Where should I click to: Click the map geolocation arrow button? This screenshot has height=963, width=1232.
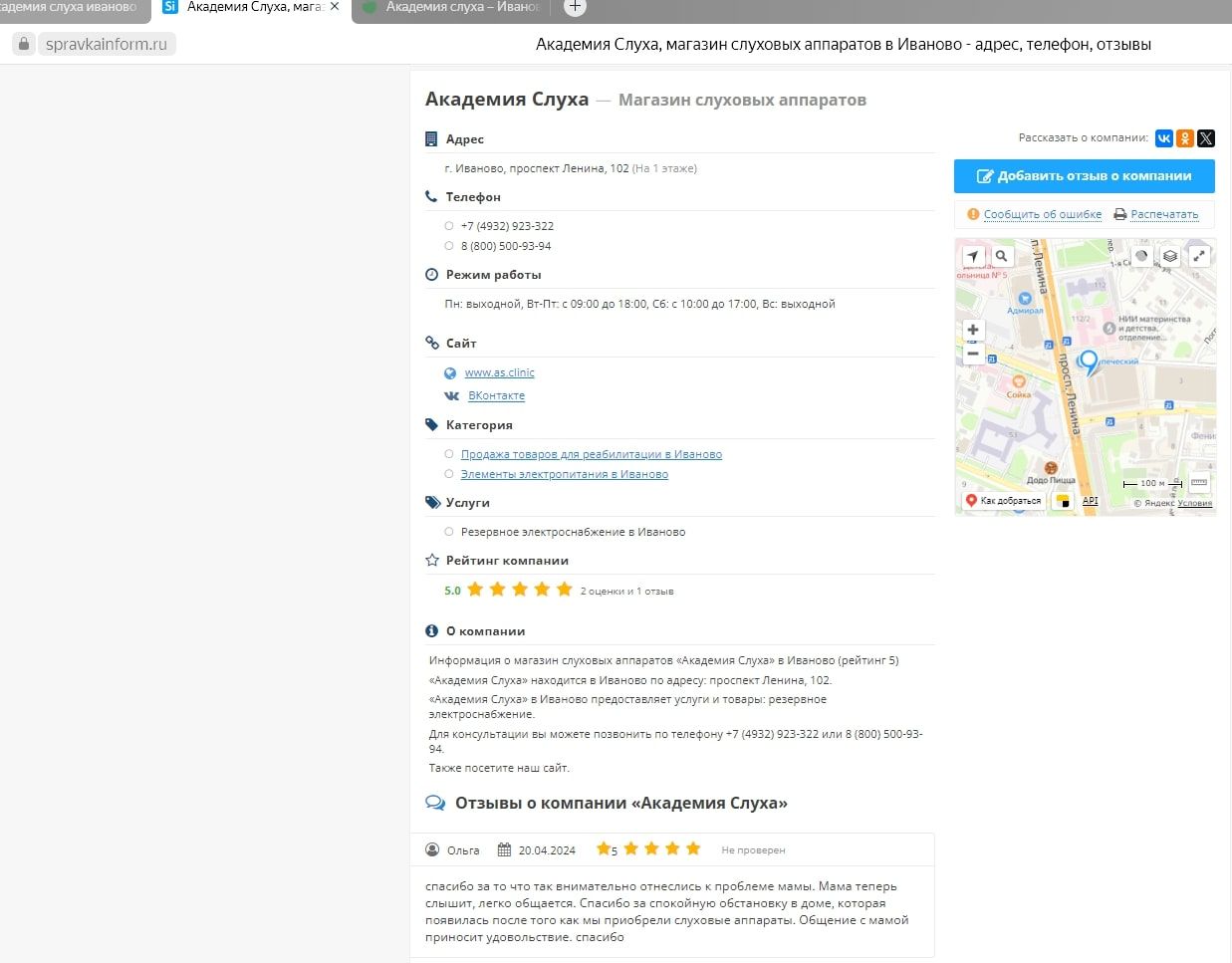coord(973,256)
